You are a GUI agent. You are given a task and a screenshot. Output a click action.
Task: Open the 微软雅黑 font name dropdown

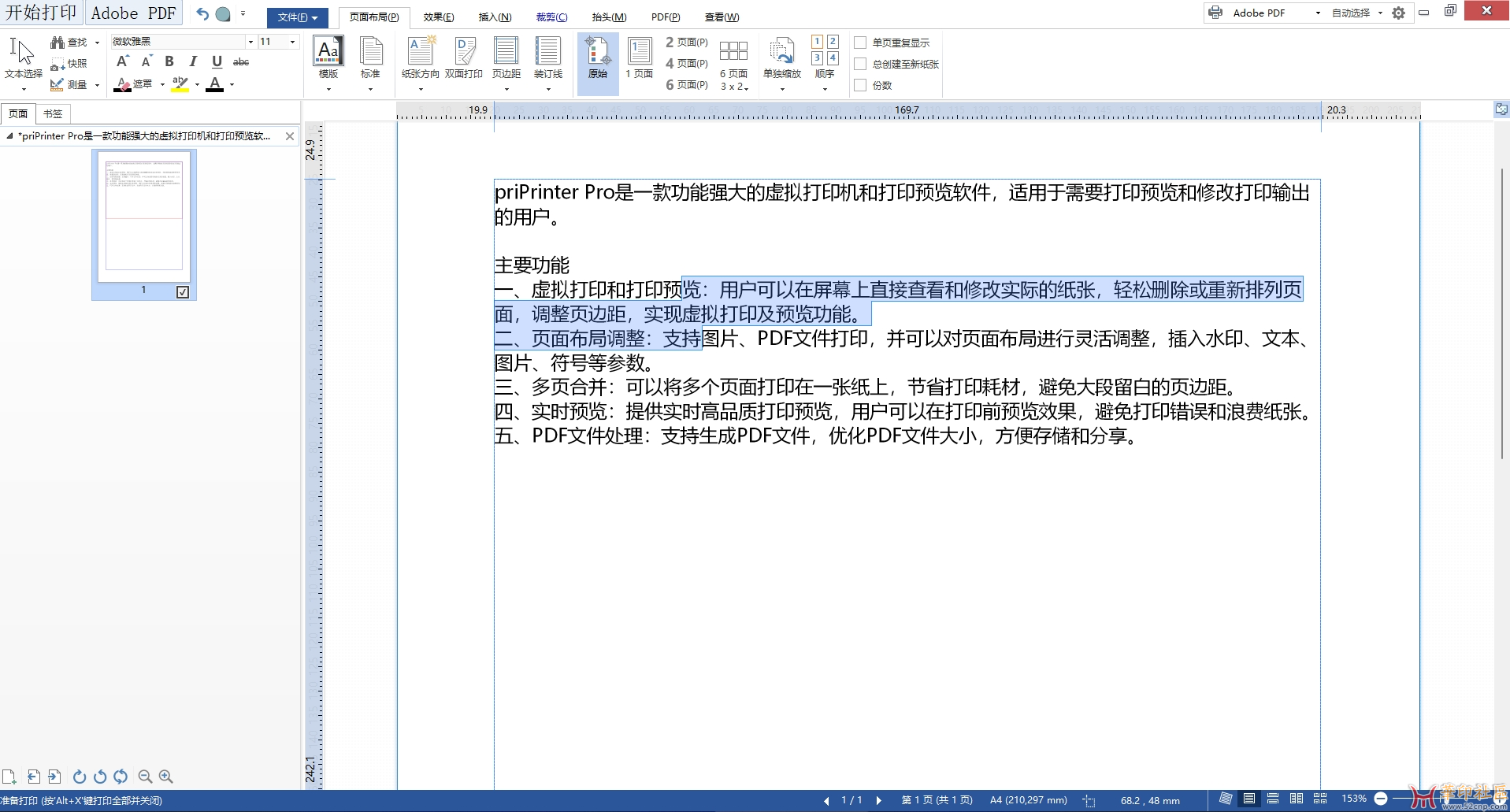click(x=250, y=42)
